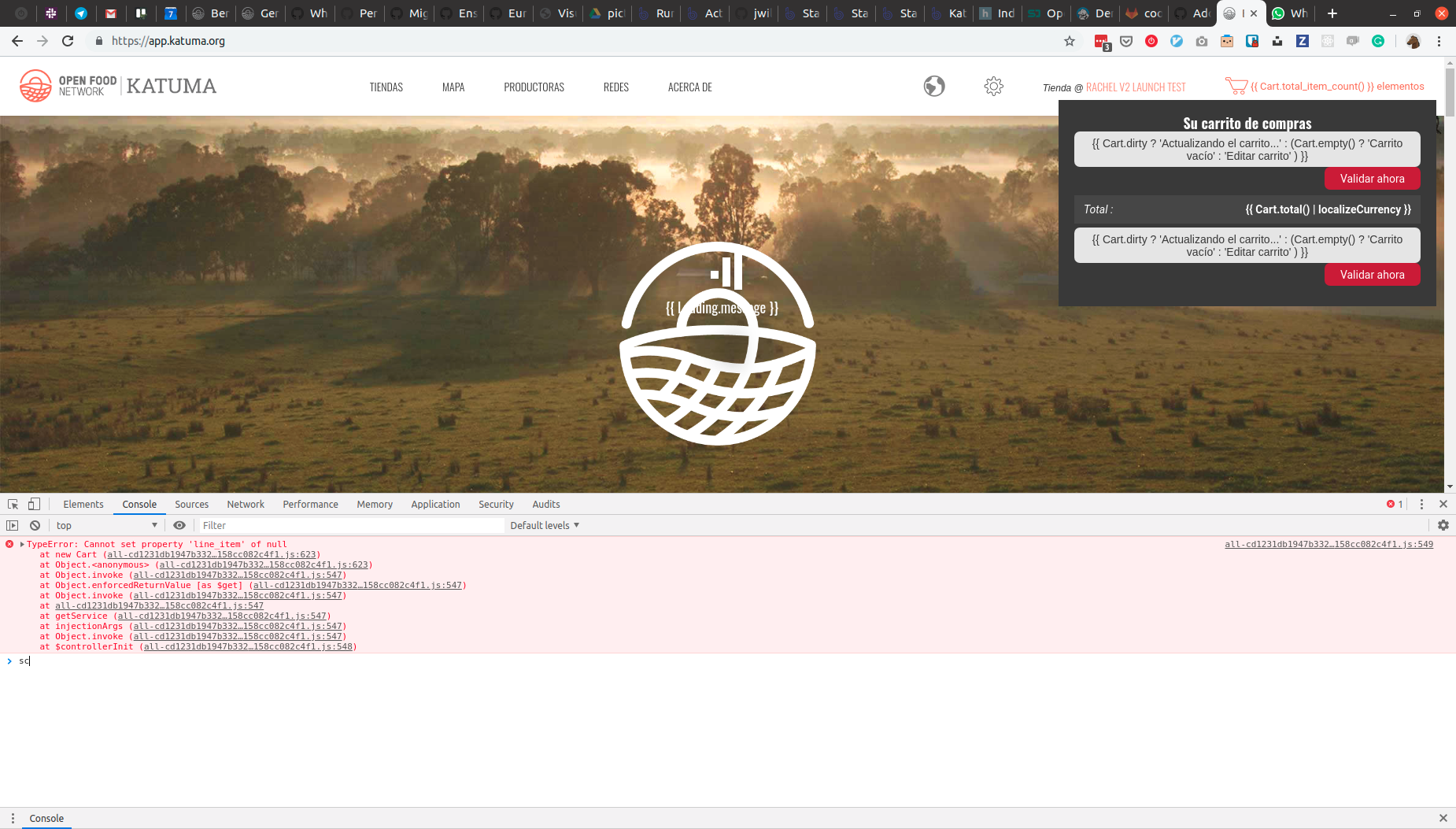Click the red error count indicator
1456x829 pixels.
coord(1395,504)
